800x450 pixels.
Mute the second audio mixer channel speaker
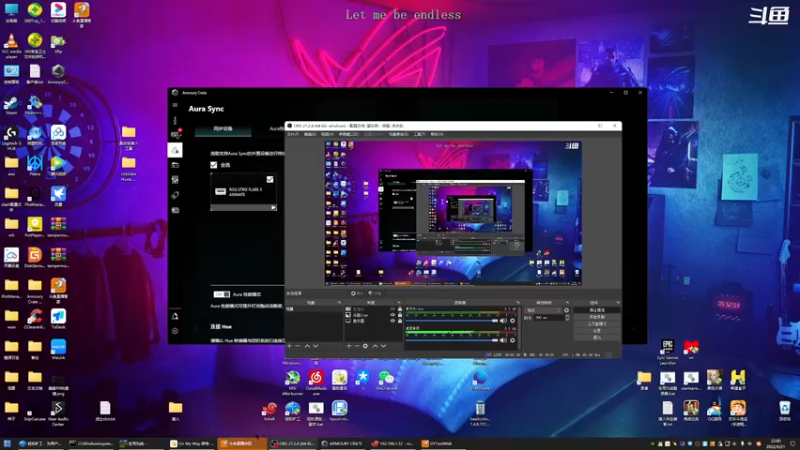(504, 340)
